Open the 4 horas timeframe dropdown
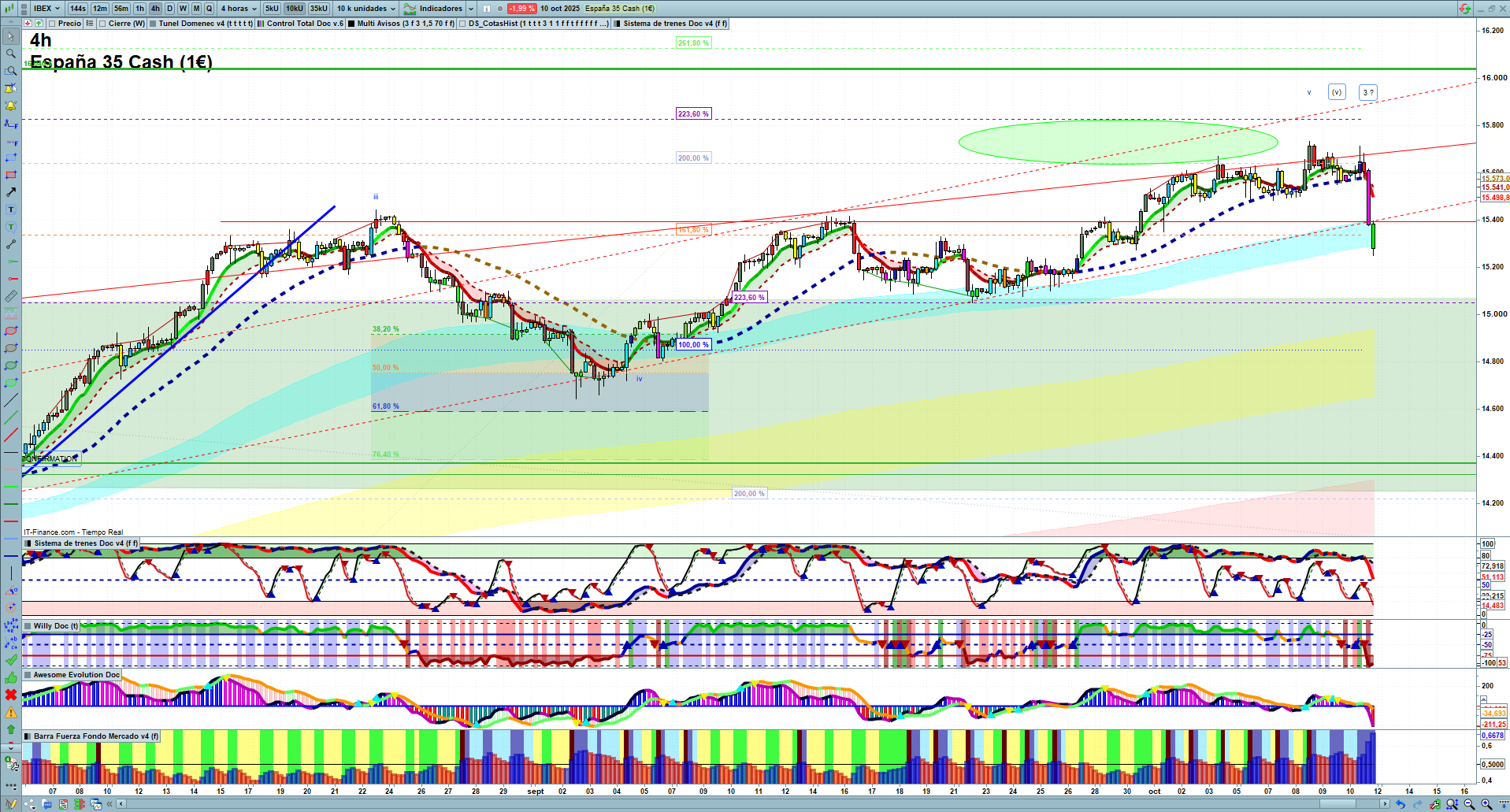 (x=239, y=9)
